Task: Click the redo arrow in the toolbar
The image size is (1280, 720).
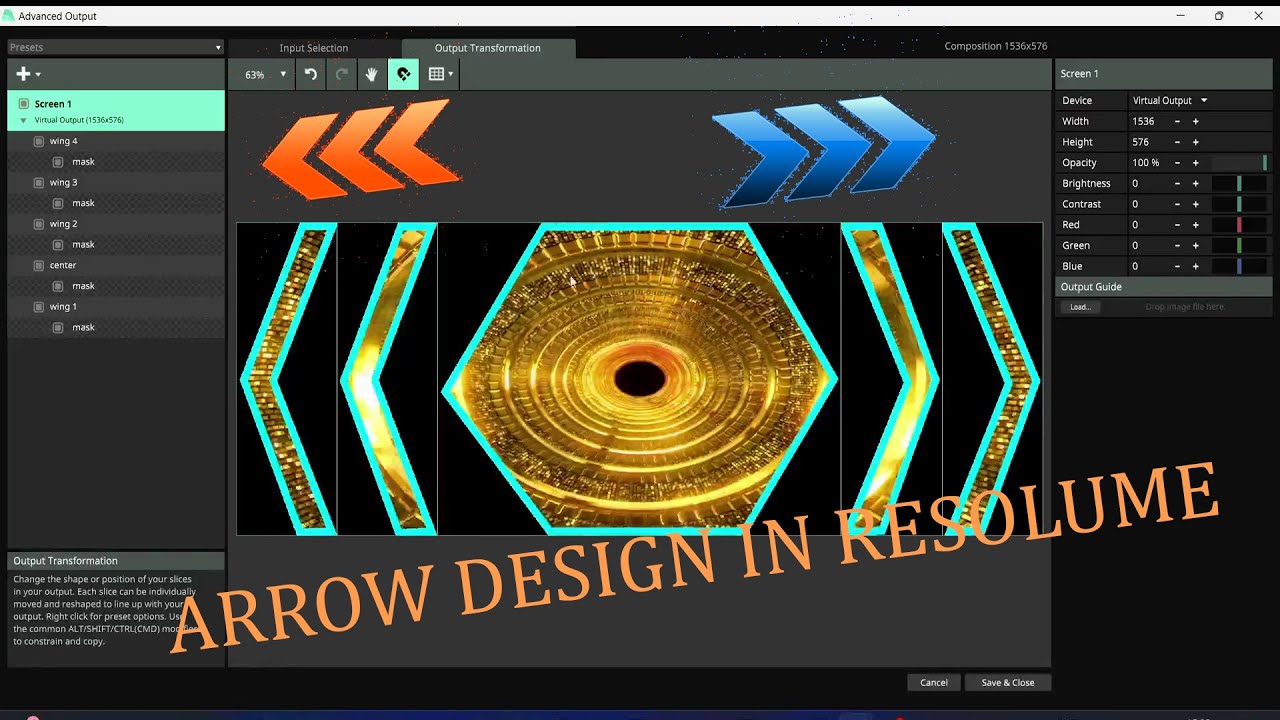Action: click(341, 74)
